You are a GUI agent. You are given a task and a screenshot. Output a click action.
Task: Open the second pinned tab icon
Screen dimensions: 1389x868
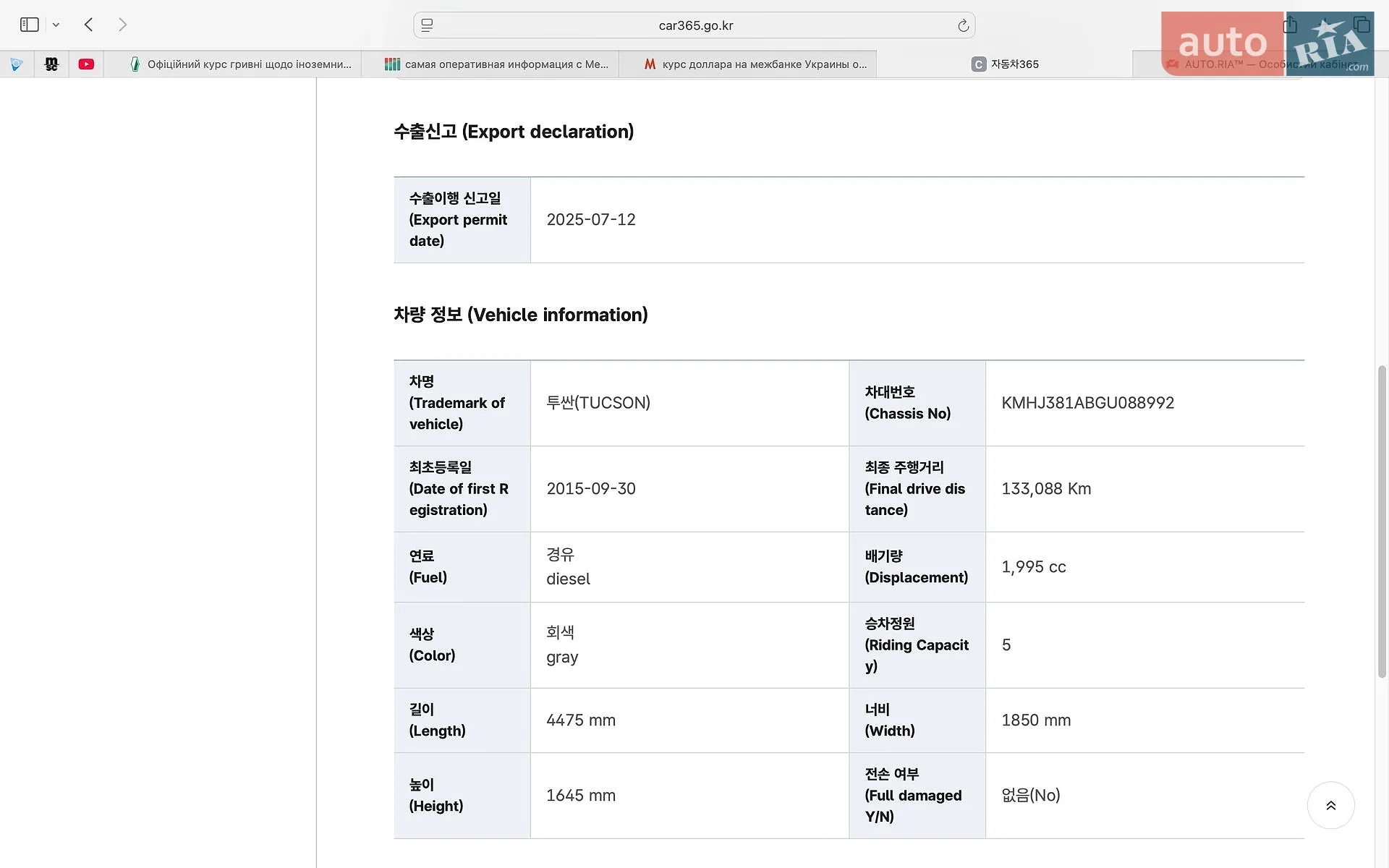[x=51, y=64]
